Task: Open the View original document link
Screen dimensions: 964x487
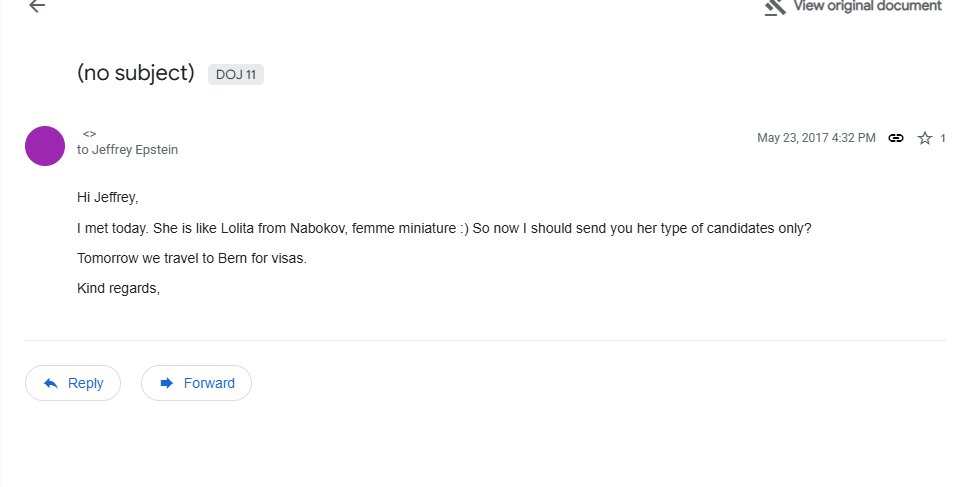Action: (x=866, y=7)
